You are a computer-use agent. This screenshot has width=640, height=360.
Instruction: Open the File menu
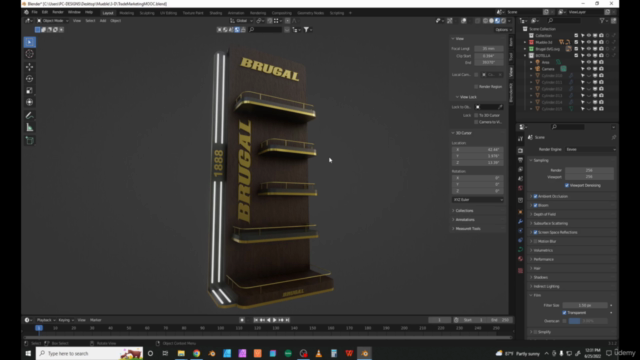coord(34,12)
